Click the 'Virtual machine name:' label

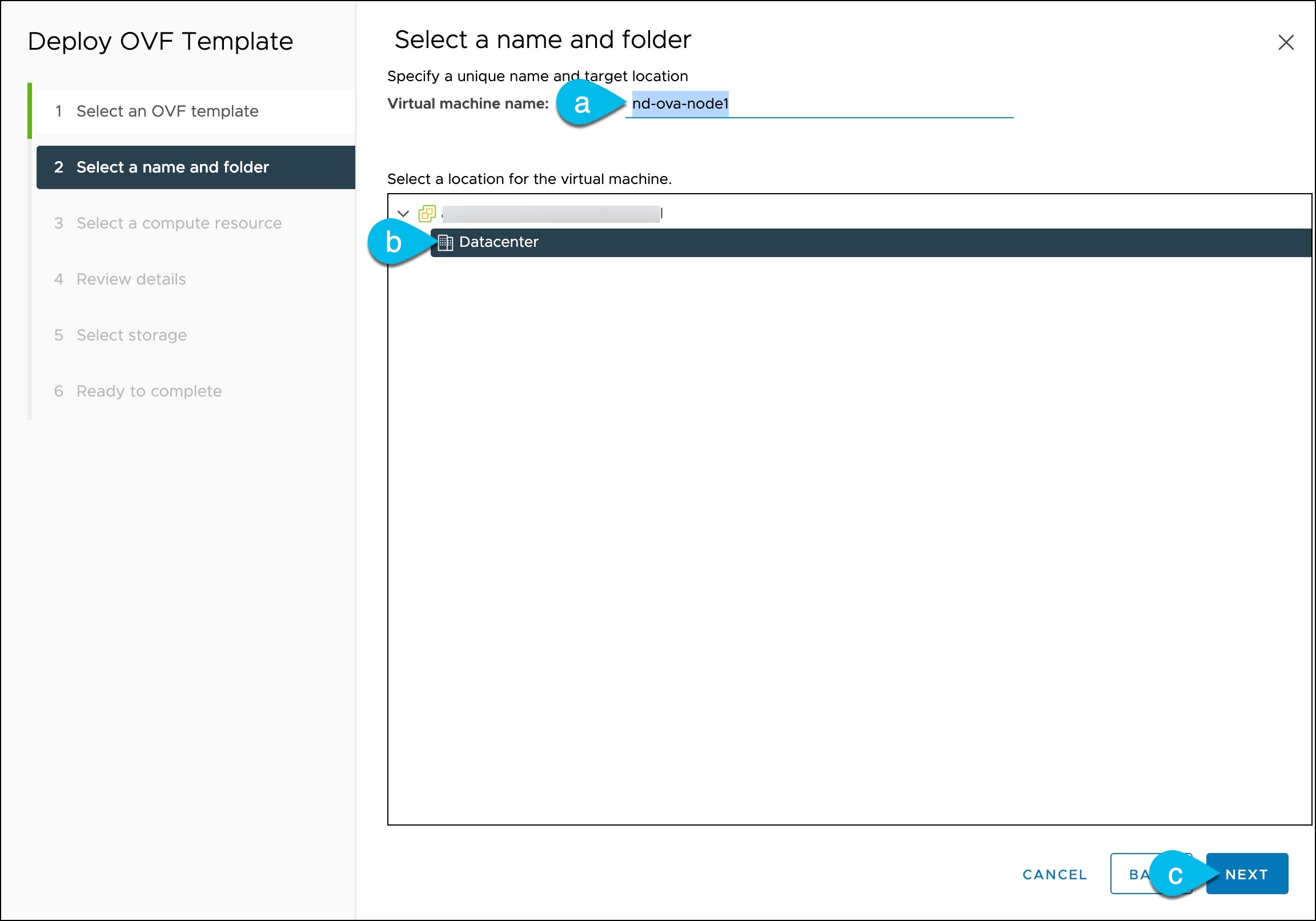468,104
